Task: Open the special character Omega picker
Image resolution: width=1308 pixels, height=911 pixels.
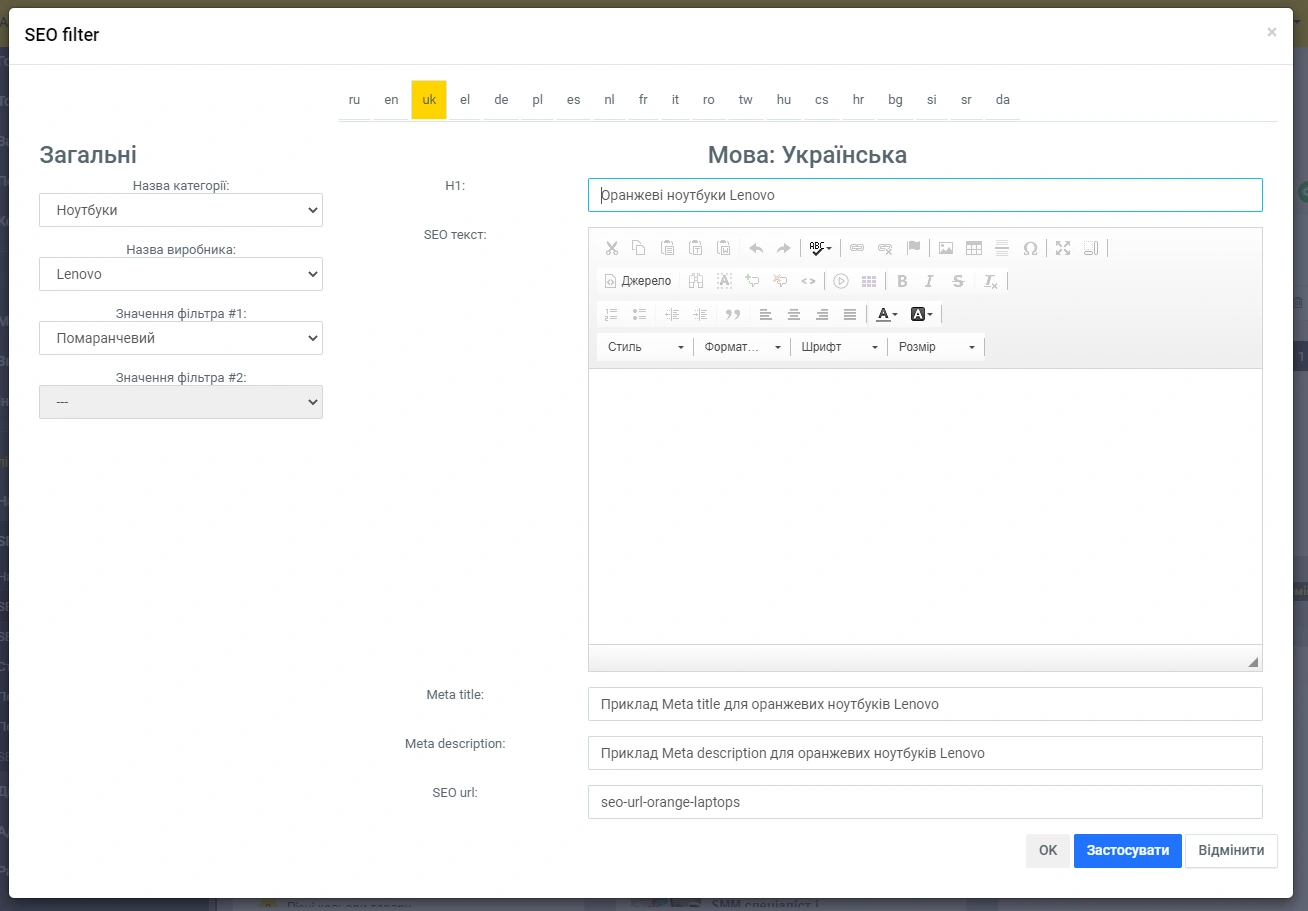Action: [1030, 248]
